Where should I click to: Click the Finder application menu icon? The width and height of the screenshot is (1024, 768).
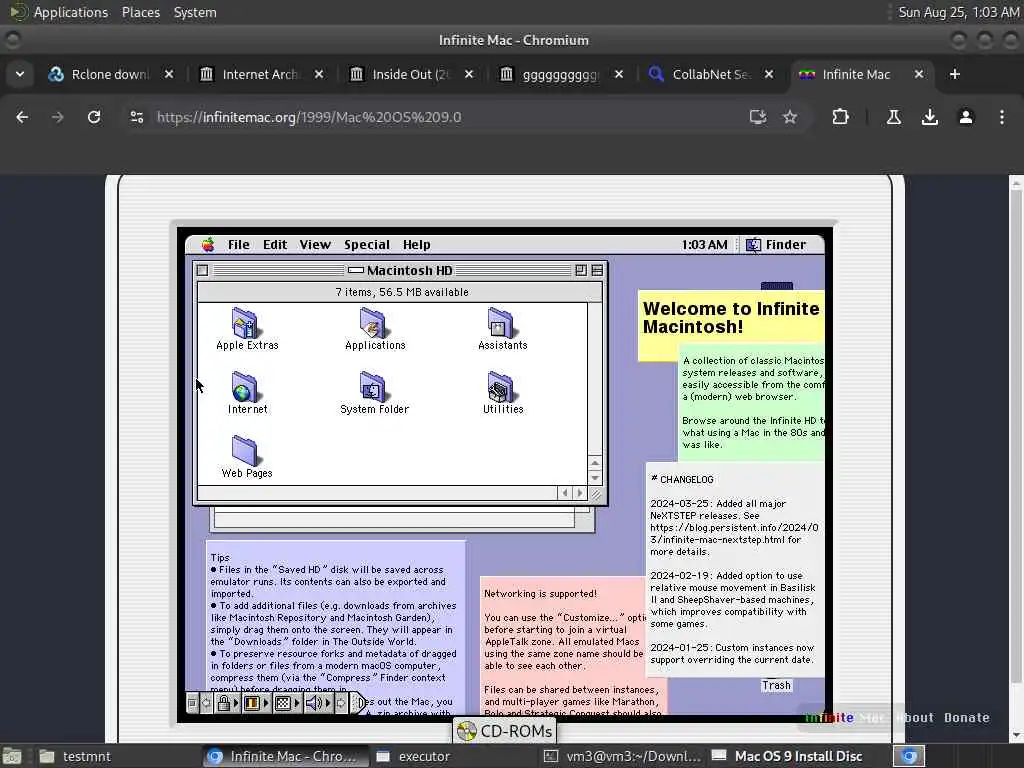754,245
